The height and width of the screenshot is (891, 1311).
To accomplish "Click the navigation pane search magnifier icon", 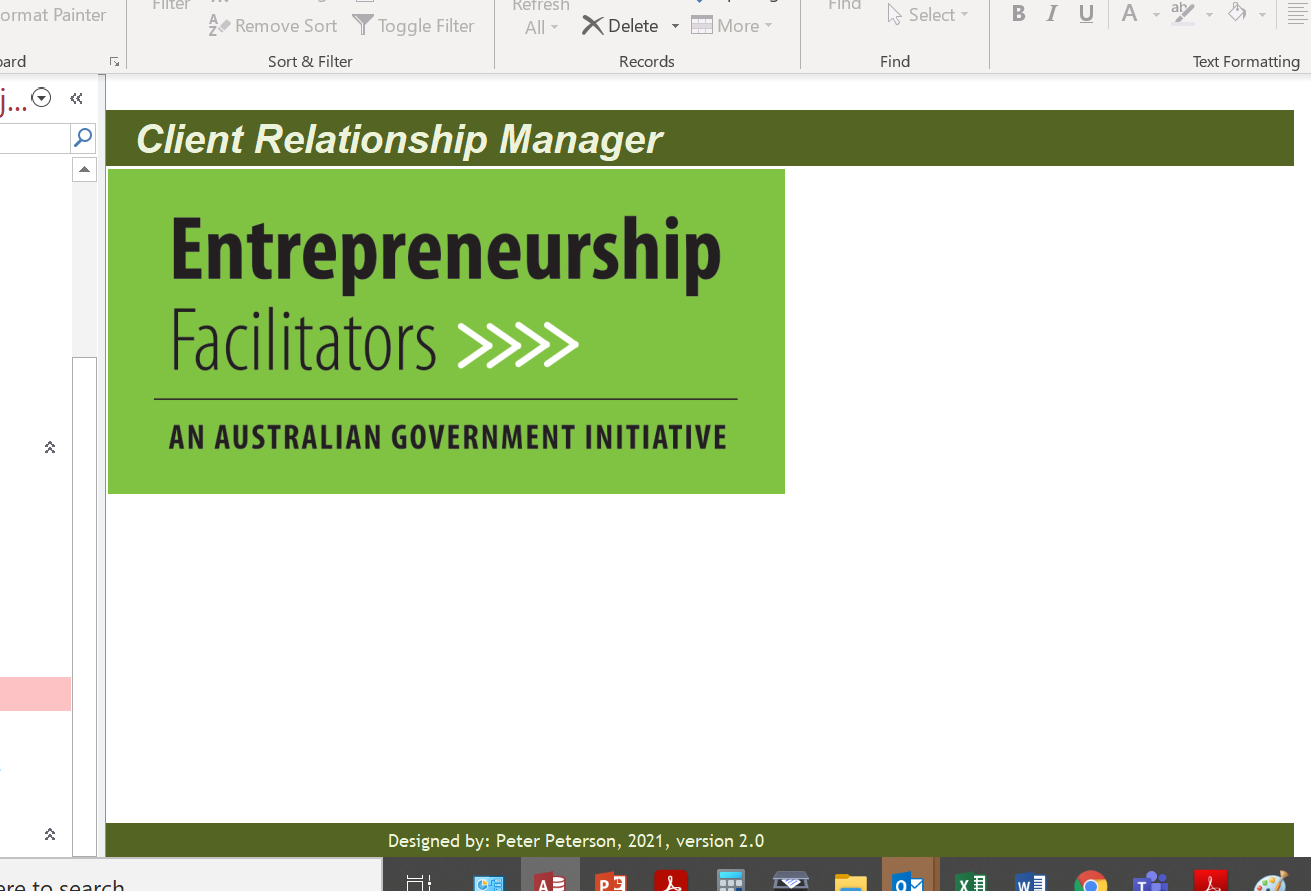I will (x=84, y=137).
